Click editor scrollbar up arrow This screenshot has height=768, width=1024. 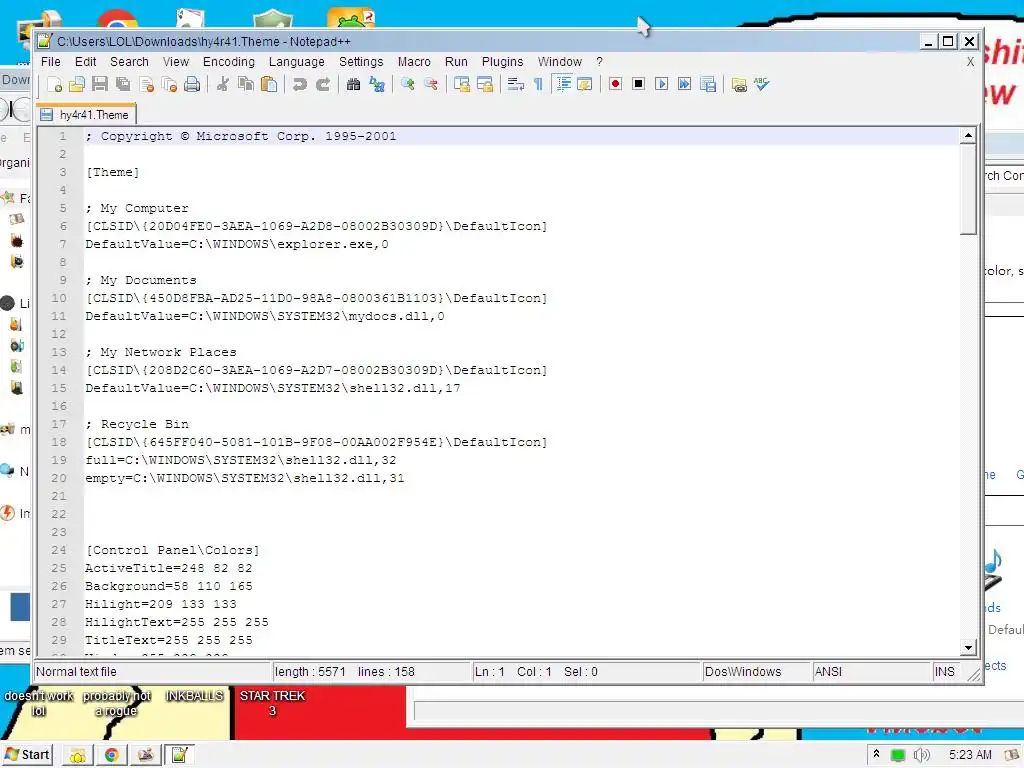click(x=968, y=135)
